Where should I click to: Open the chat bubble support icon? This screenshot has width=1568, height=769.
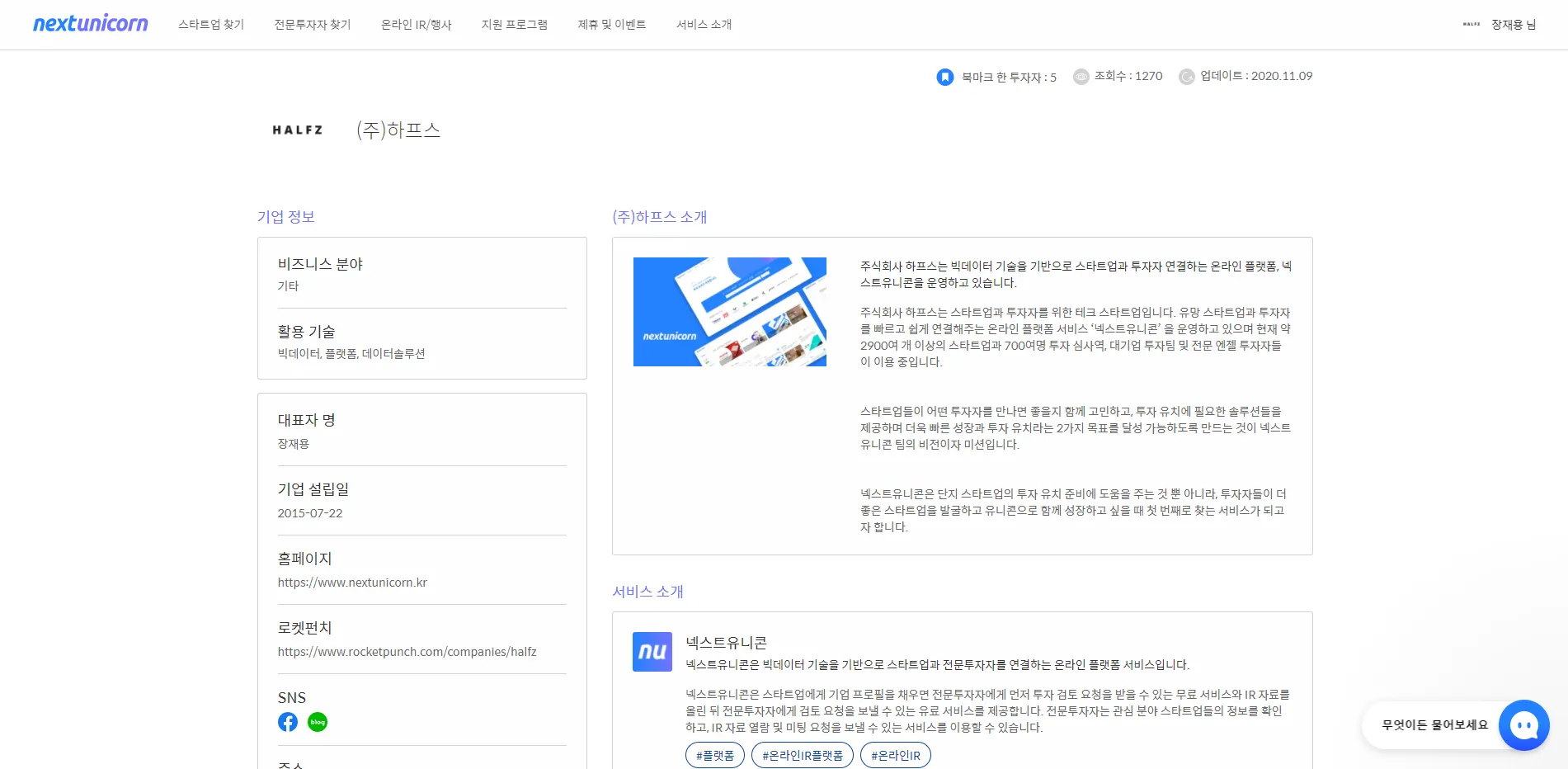pos(1523,725)
